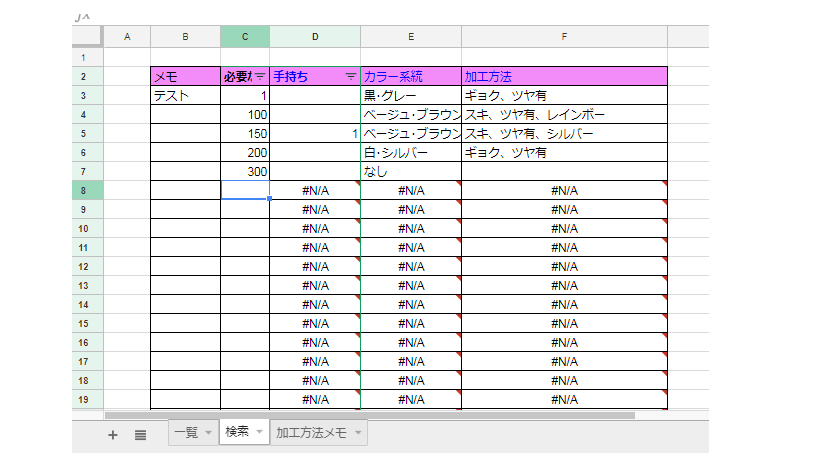This screenshot has width=819, height=460.
Task: Click the select-all corner box
Action: 87,36
